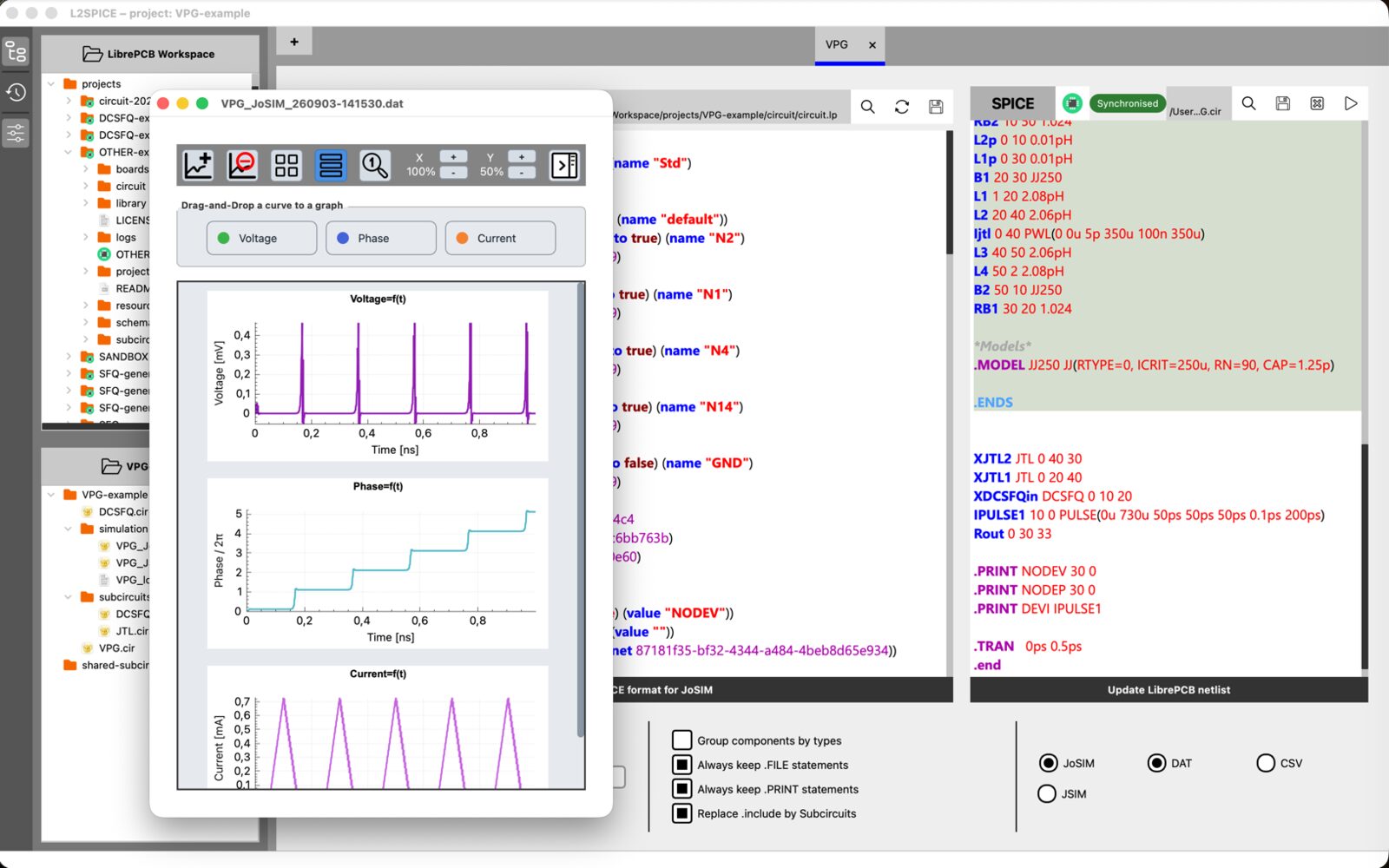The height and width of the screenshot is (868, 1389).
Task: Add a new graph in plot window
Action: [x=198, y=165]
